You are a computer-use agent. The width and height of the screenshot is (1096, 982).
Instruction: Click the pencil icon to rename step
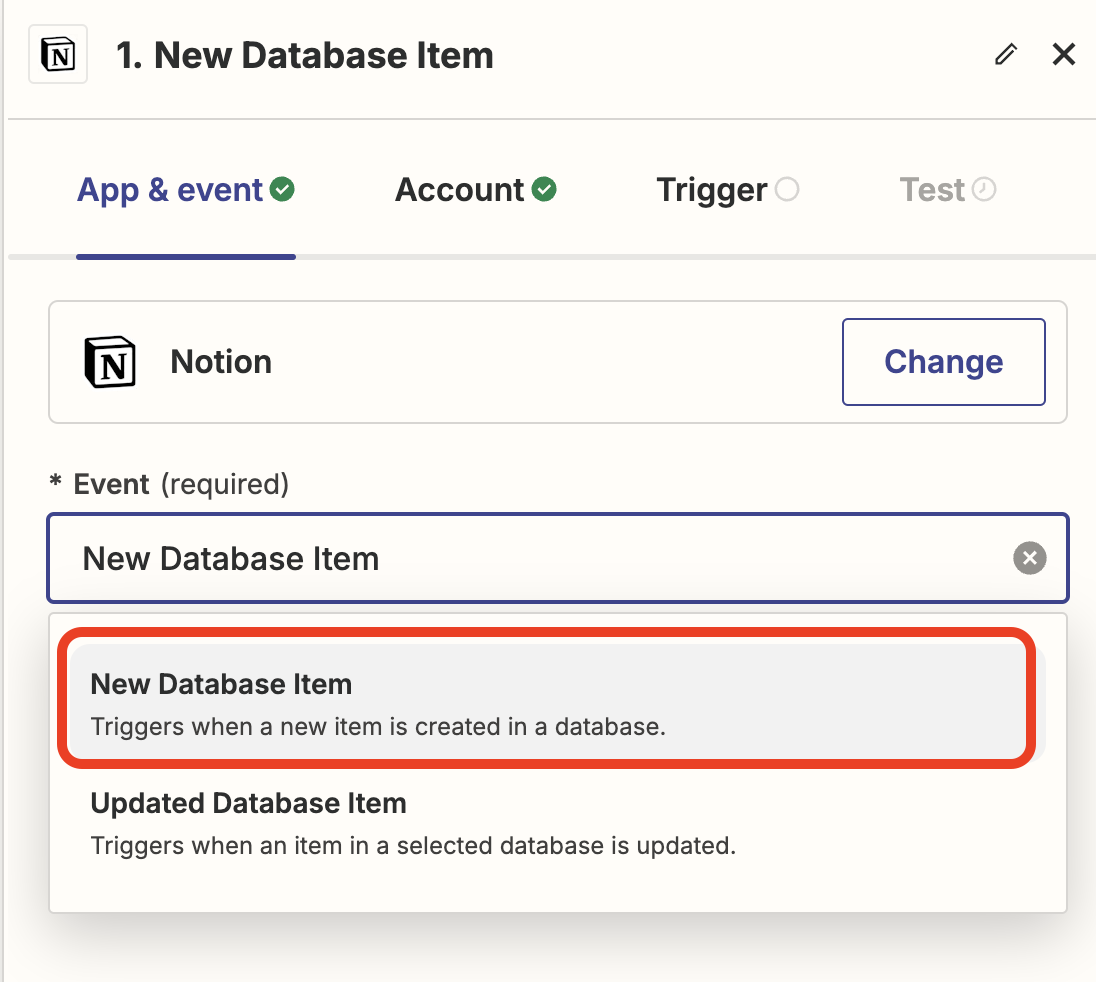click(x=1005, y=55)
